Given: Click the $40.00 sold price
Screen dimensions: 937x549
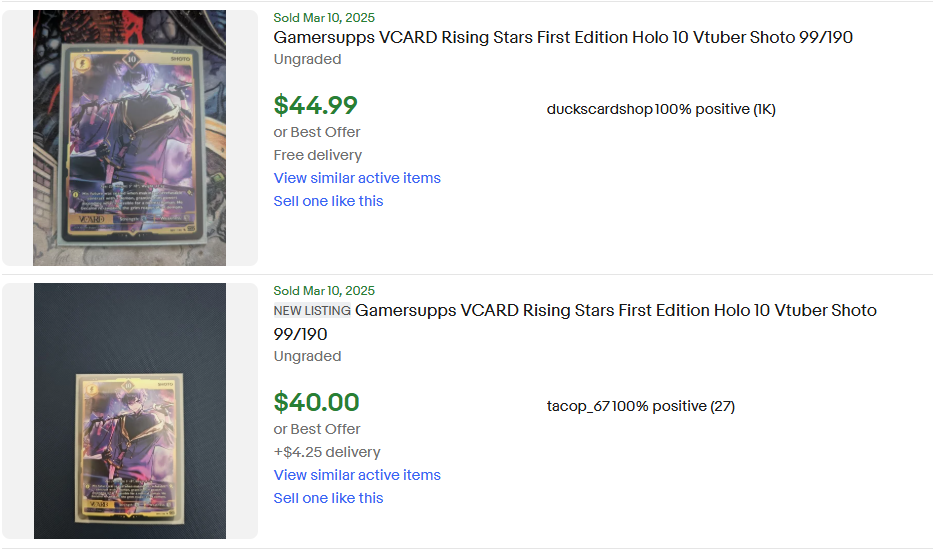Looking at the screenshot, I should [316, 402].
